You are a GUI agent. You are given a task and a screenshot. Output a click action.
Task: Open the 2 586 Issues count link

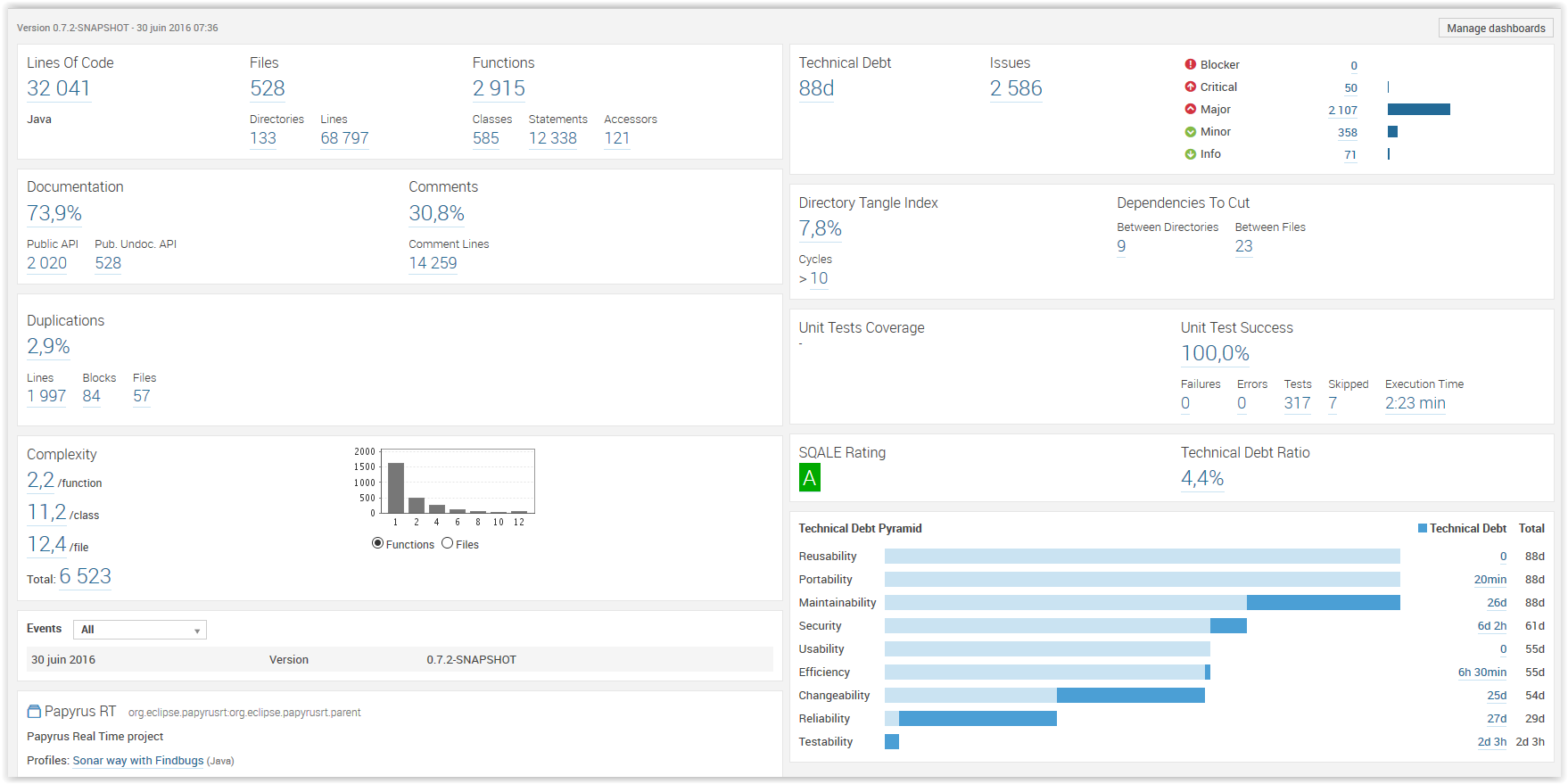[1015, 88]
